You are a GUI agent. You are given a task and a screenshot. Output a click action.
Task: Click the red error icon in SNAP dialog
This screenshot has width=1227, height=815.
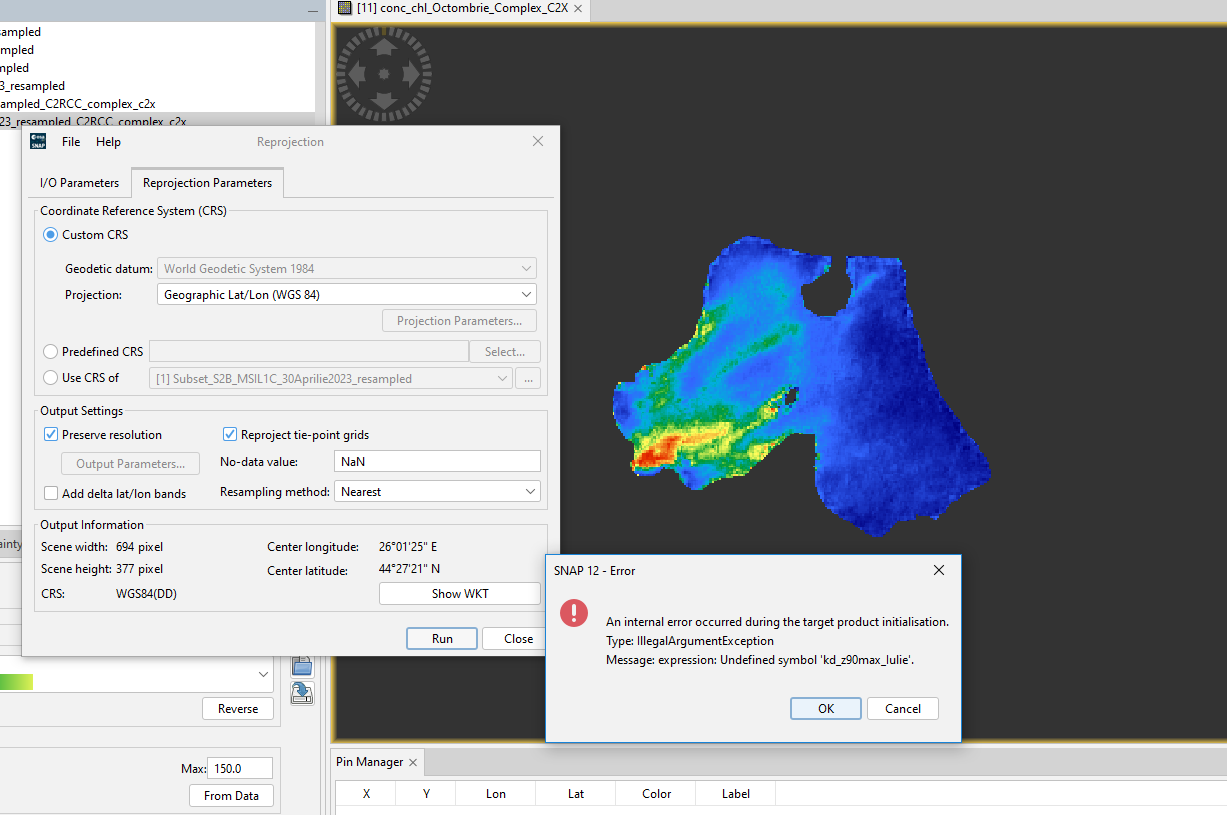point(574,612)
